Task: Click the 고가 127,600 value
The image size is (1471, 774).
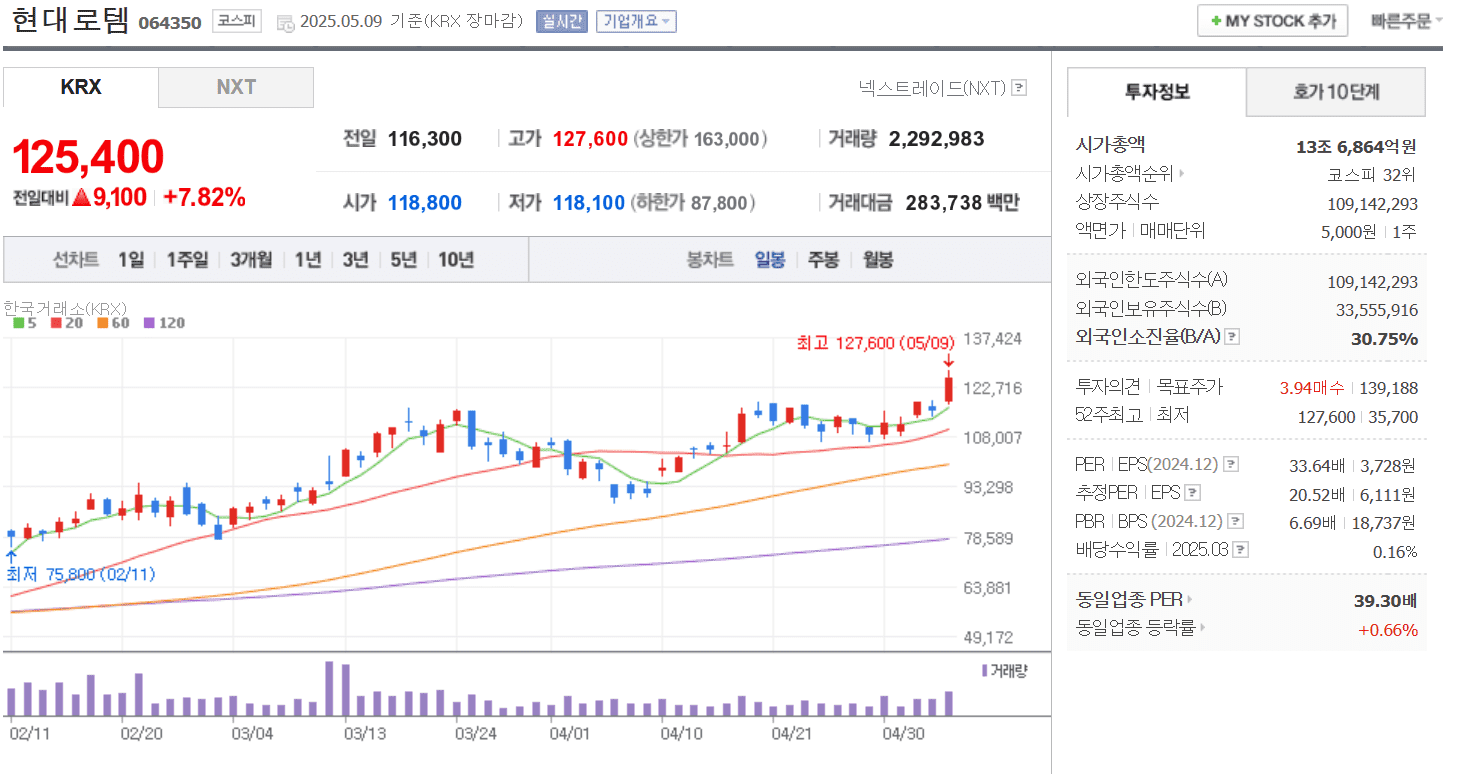Action: pyautogui.click(x=590, y=139)
